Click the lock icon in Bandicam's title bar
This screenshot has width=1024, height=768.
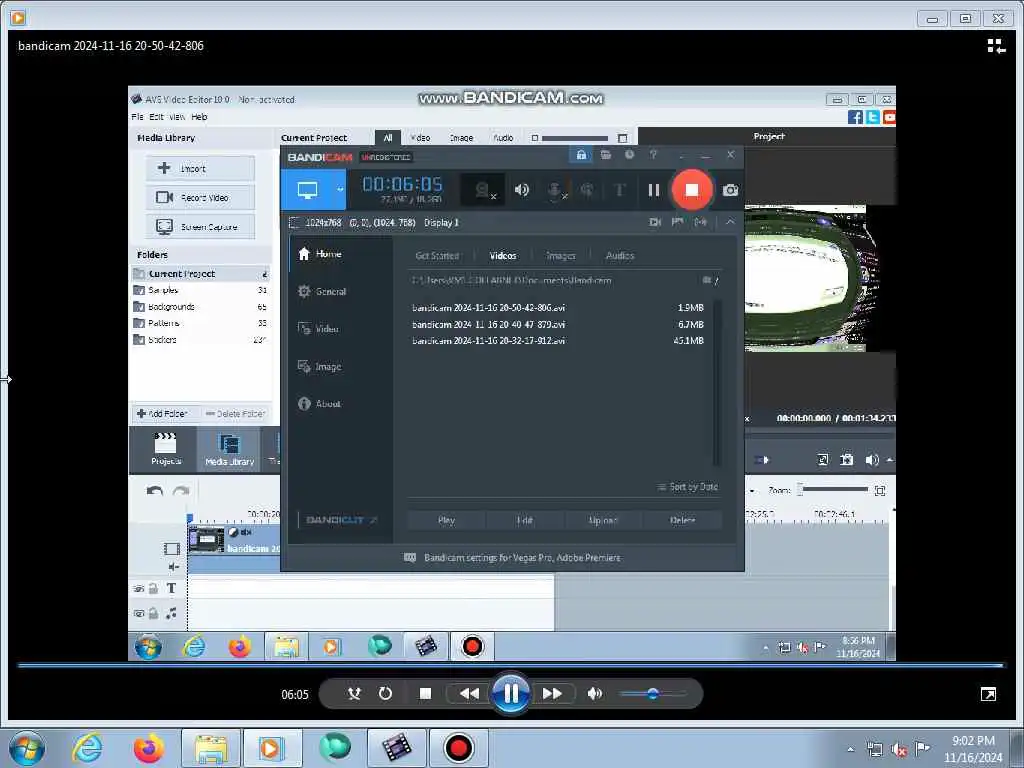click(581, 155)
